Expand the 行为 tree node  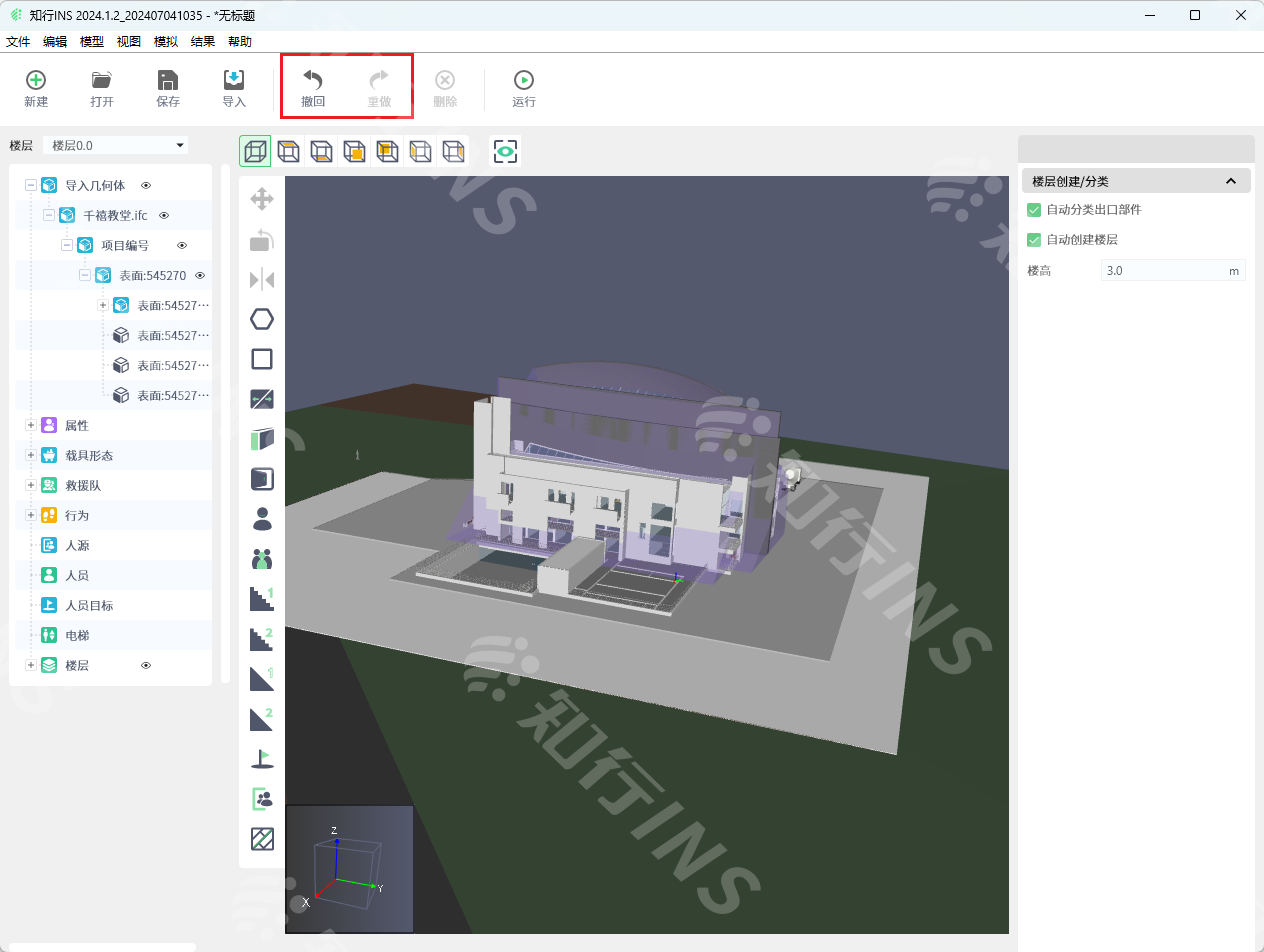click(x=31, y=515)
